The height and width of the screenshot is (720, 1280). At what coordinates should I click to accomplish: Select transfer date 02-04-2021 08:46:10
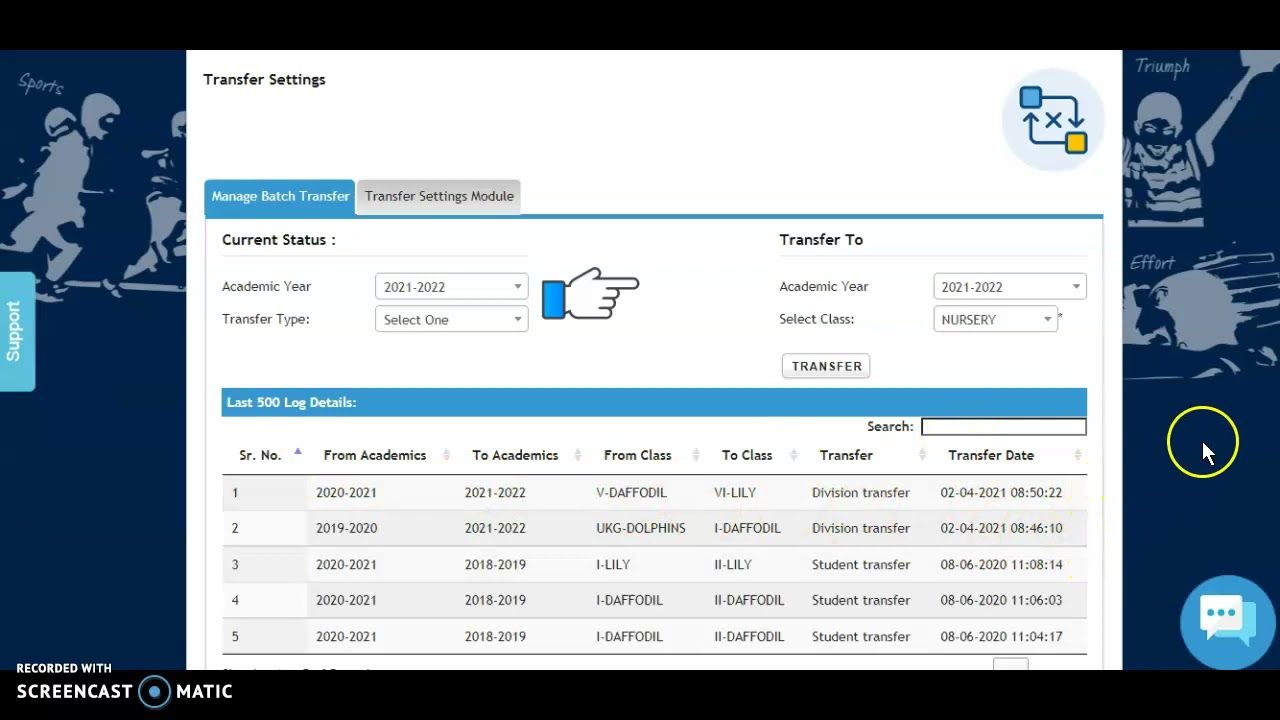1001,528
